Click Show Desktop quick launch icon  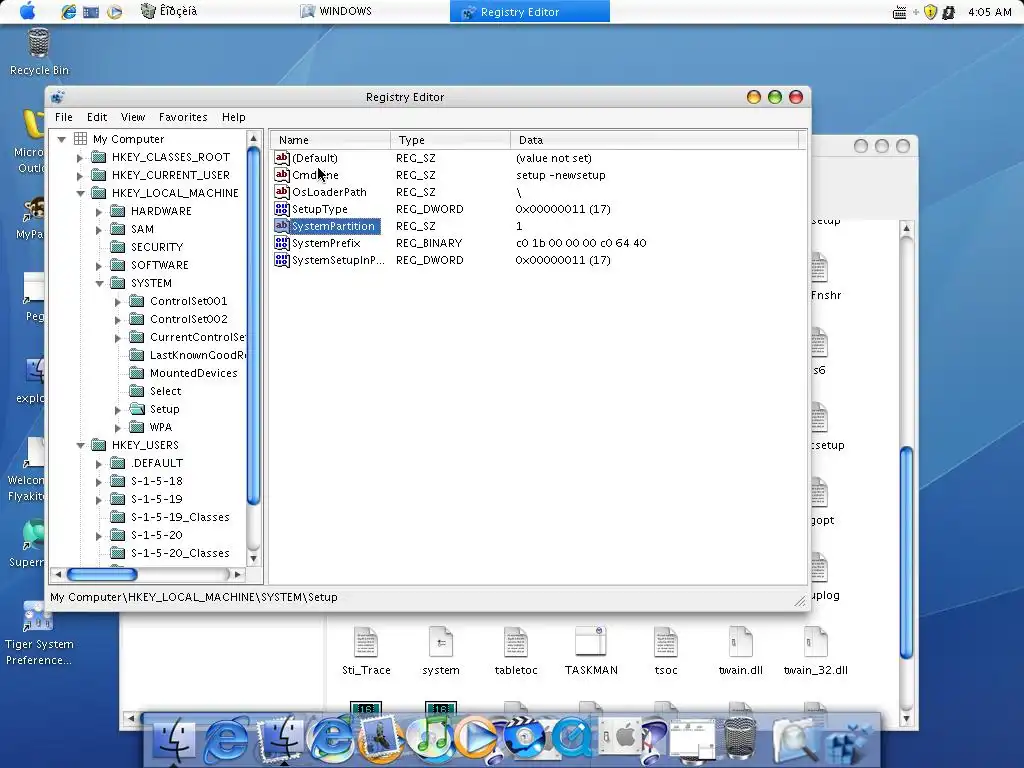[x=91, y=12]
